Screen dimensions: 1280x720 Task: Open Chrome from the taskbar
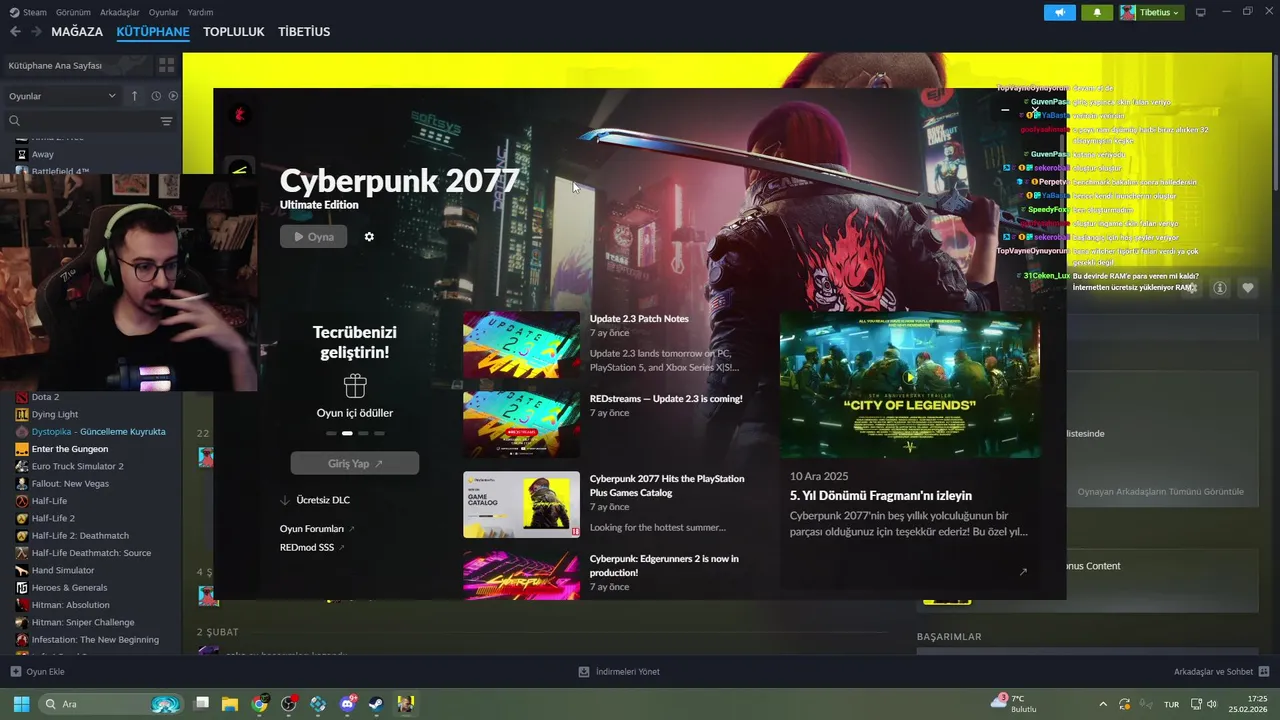[260, 704]
